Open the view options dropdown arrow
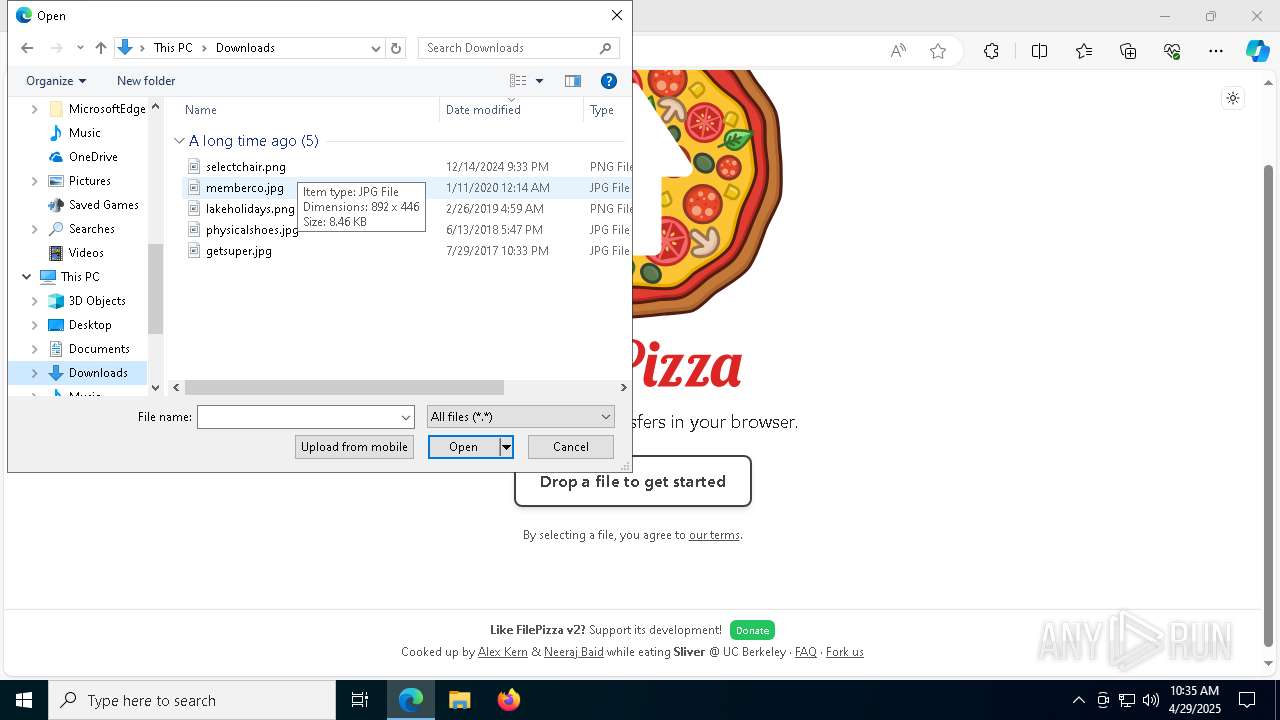The width and height of the screenshot is (1280, 720). pos(540,81)
